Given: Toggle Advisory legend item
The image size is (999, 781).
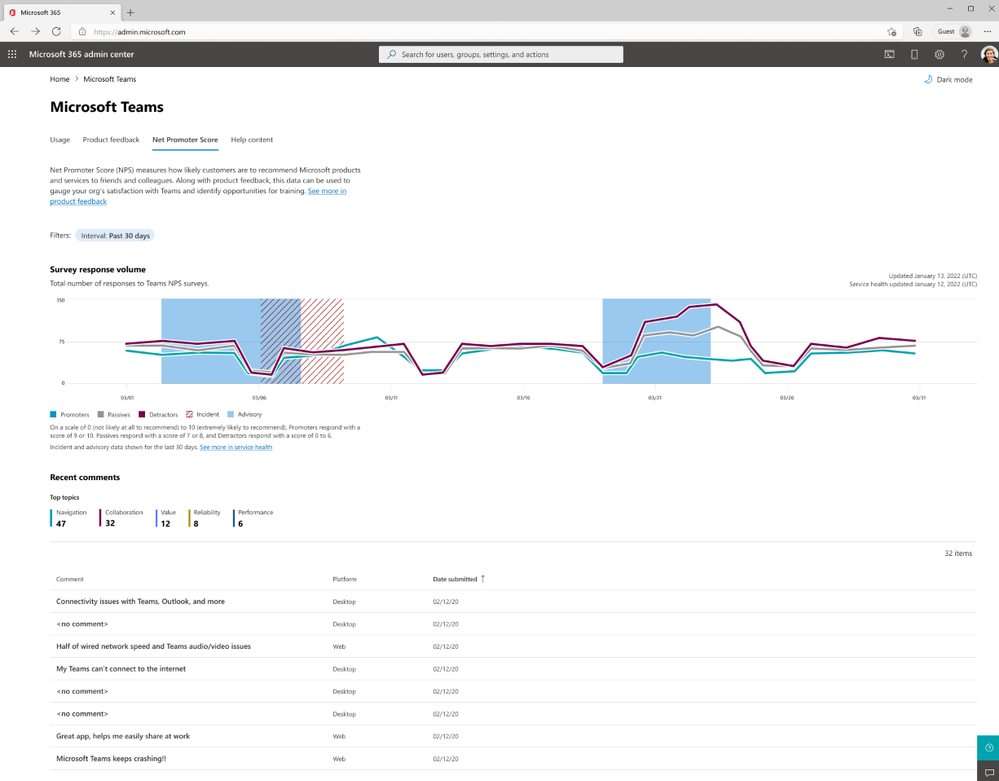Looking at the screenshot, I should pyautogui.click(x=245, y=414).
